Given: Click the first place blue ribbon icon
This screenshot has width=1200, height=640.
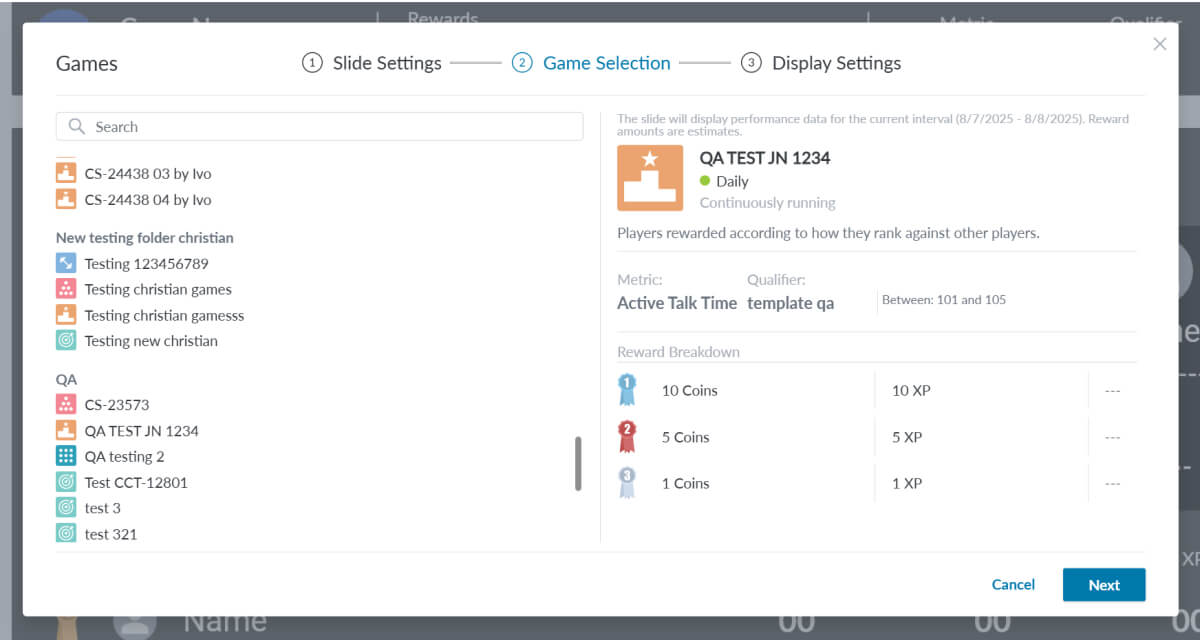Looking at the screenshot, I should pyautogui.click(x=627, y=390).
